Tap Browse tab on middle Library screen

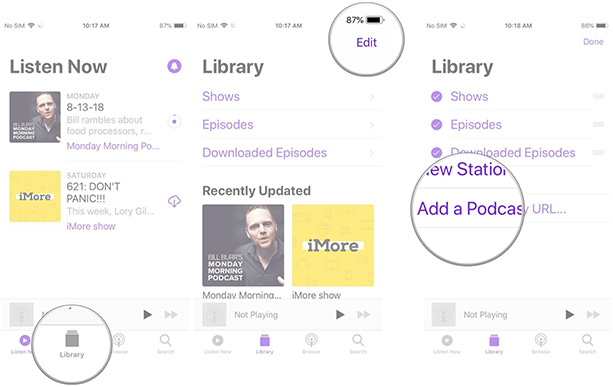[311, 344]
